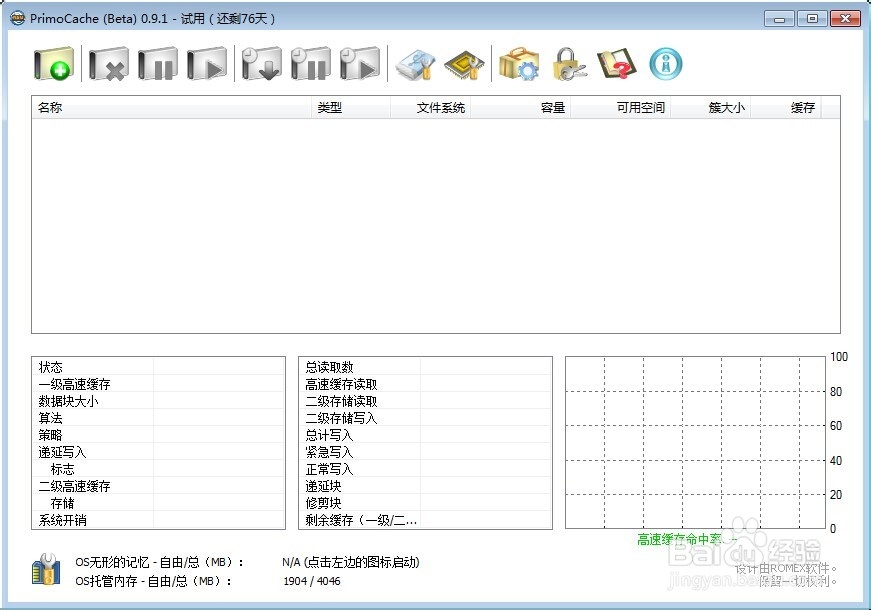Sort by the 可用空间 column header
This screenshot has height=610, width=871.
point(620,107)
